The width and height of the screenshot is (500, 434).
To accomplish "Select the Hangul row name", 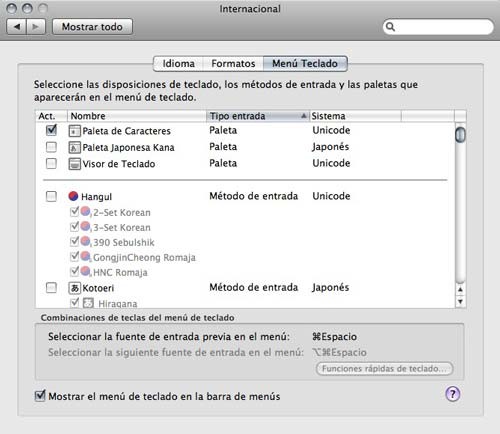I will tap(96, 197).
